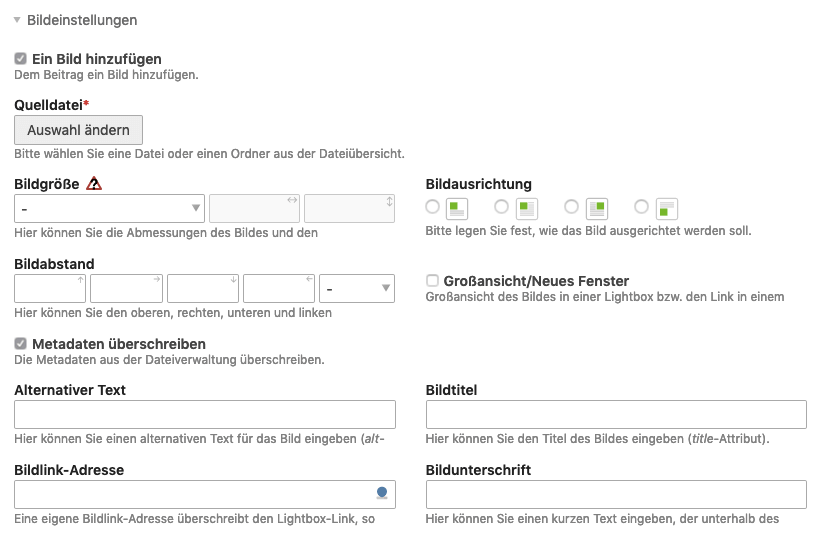Click the Bildgröße height input field
820x553 pixels.
coord(349,208)
